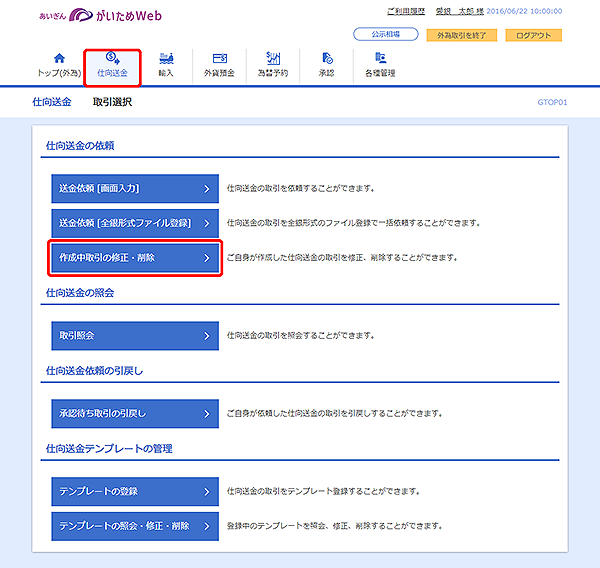This screenshot has width=600, height=568.
Task: Open 作成中取引の修正・削除
Action: tap(135, 258)
